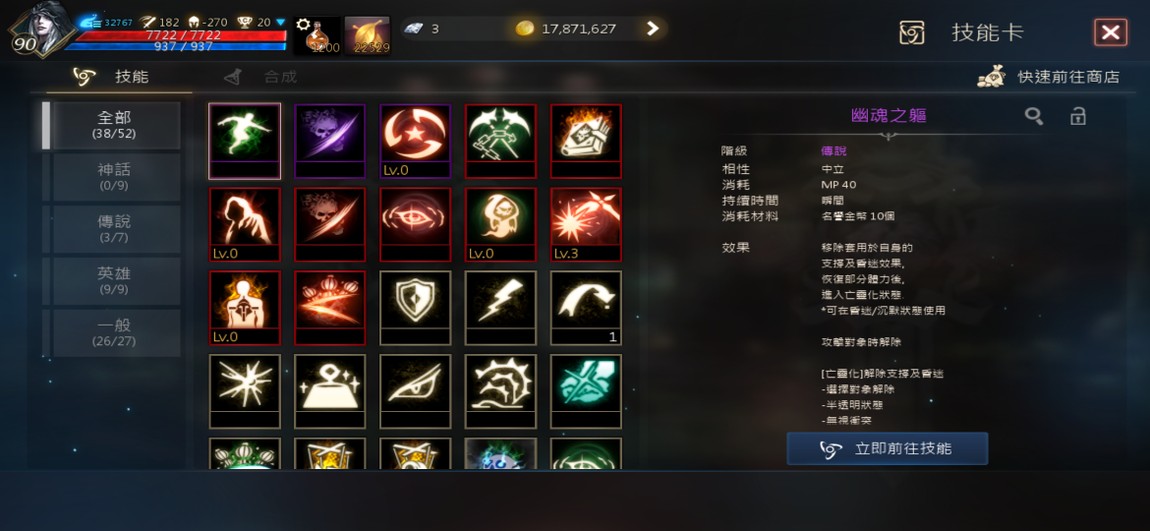Filter skills by 一般 category
1150x531 pixels.
(114, 333)
